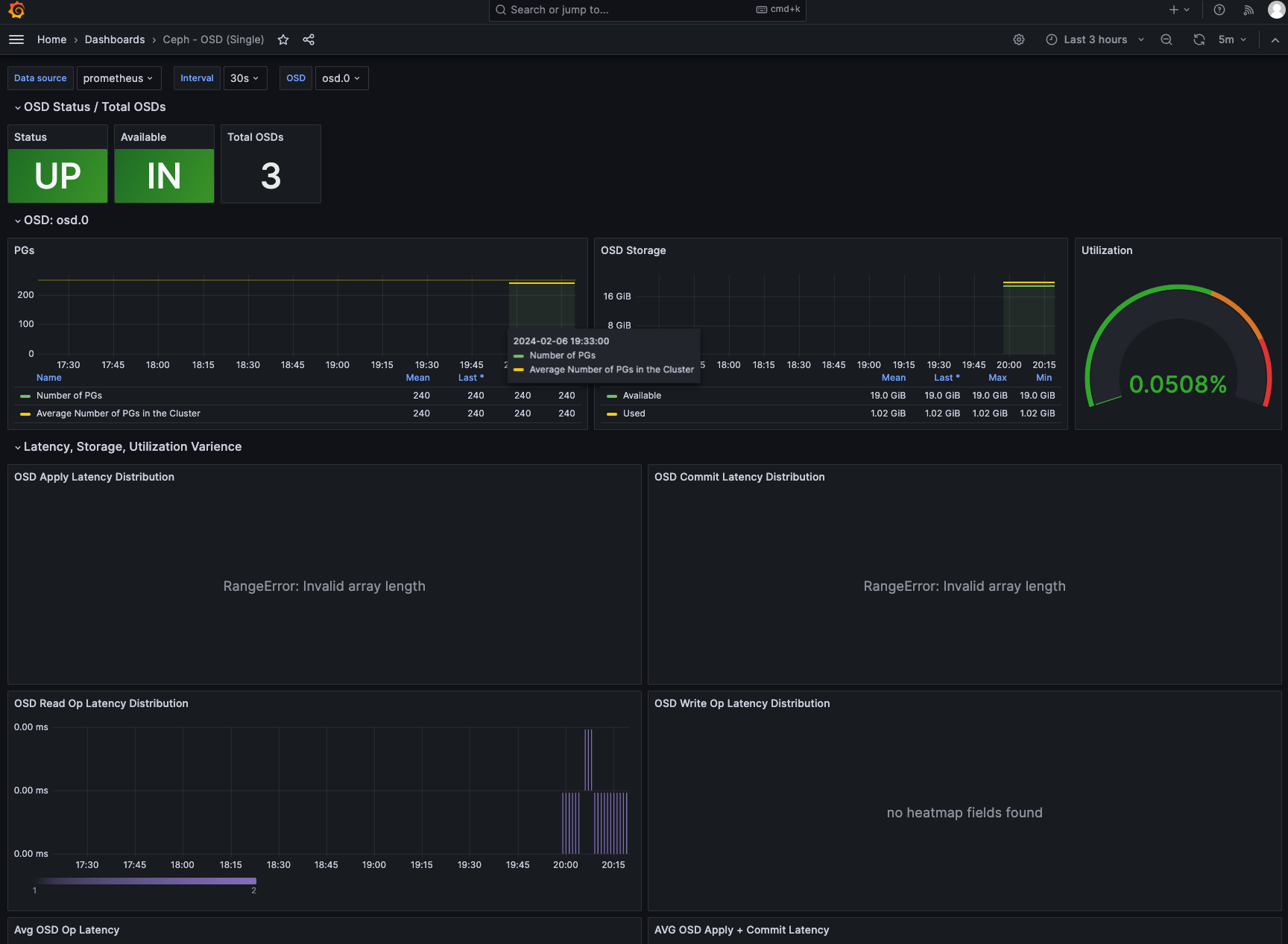
Task: Open the 5m refresh interval dropdown
Action: pyautogui.click(x=1232, y=39)
